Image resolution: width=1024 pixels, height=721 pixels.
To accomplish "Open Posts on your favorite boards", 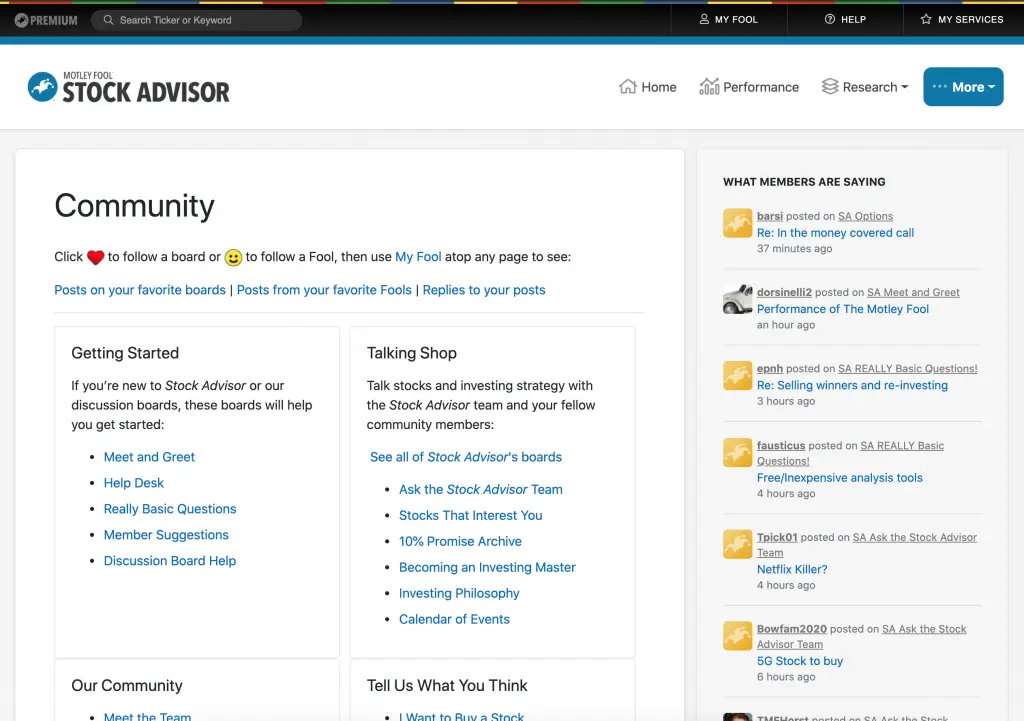I will (x=140, y=290).
